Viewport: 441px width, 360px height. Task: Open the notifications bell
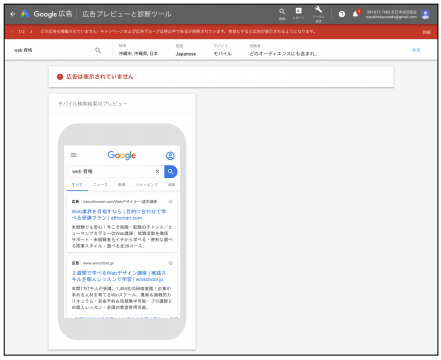[x=356, y=14]
